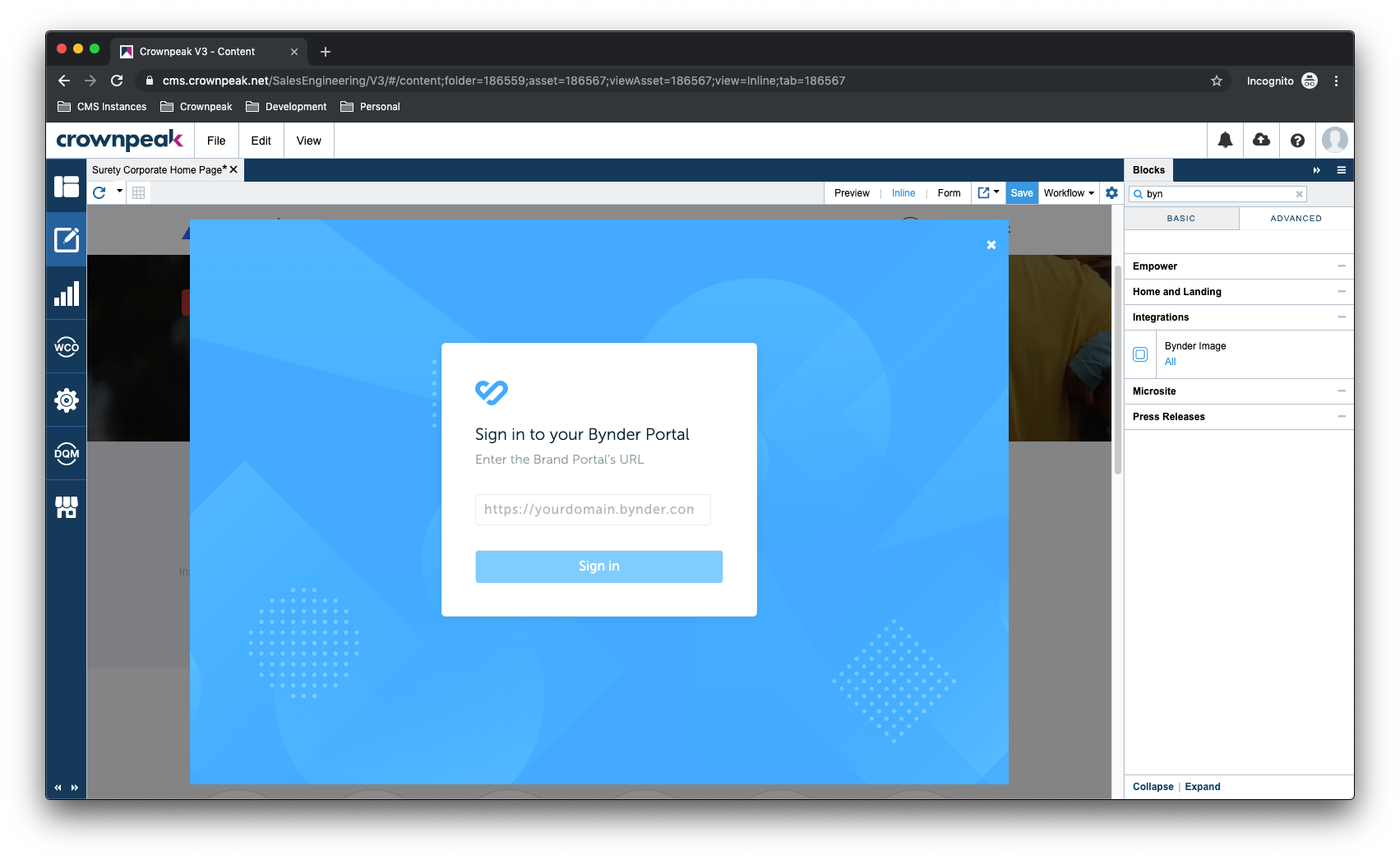Open the Chrome three-dot menu
Image resolution: width=1400 pixels, height=860 pixels.
[1336, 81]
